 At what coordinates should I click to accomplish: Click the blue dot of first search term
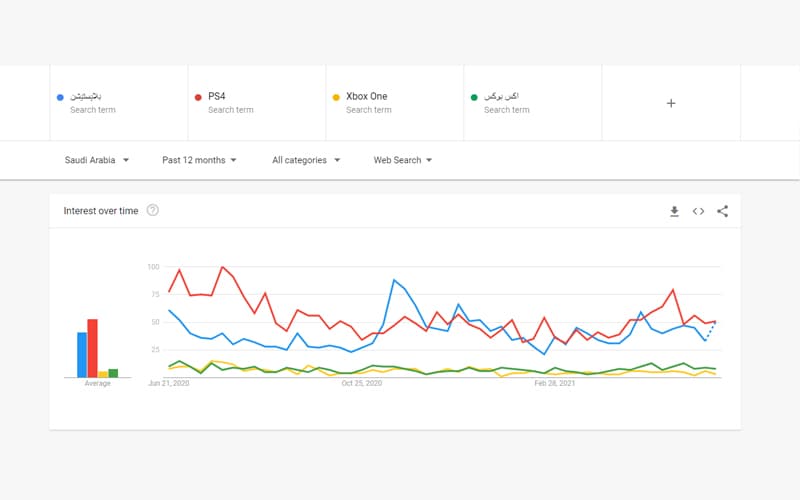click(x=61, y=97)
